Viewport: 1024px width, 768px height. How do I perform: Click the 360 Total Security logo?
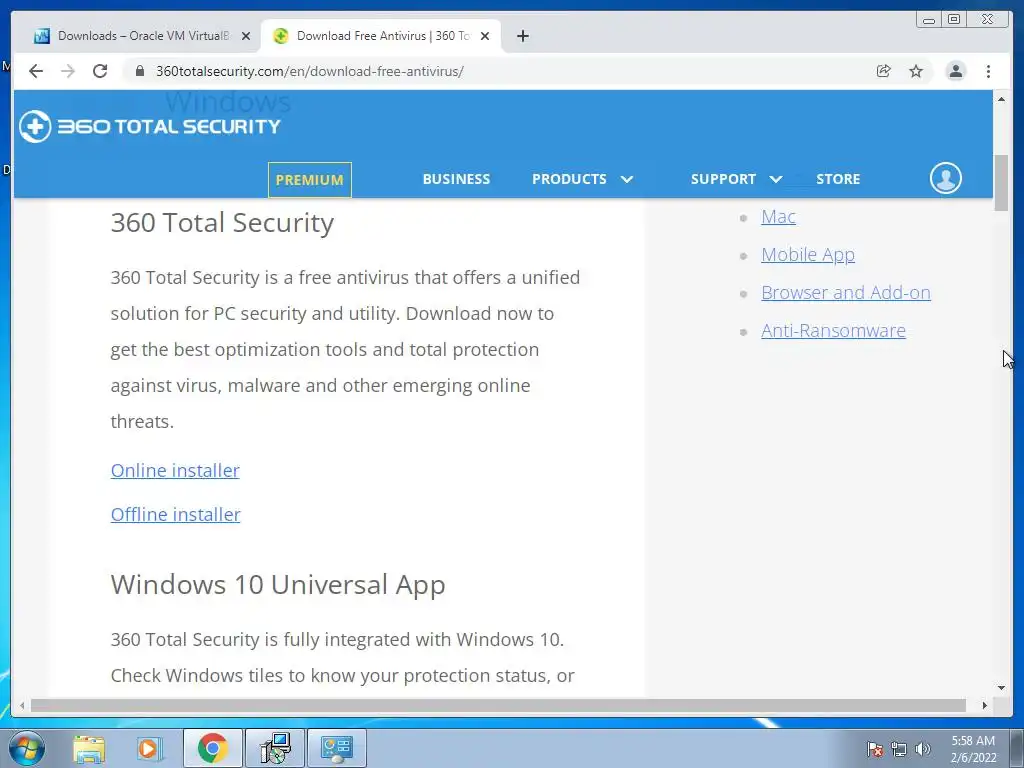tap(150, 126)
